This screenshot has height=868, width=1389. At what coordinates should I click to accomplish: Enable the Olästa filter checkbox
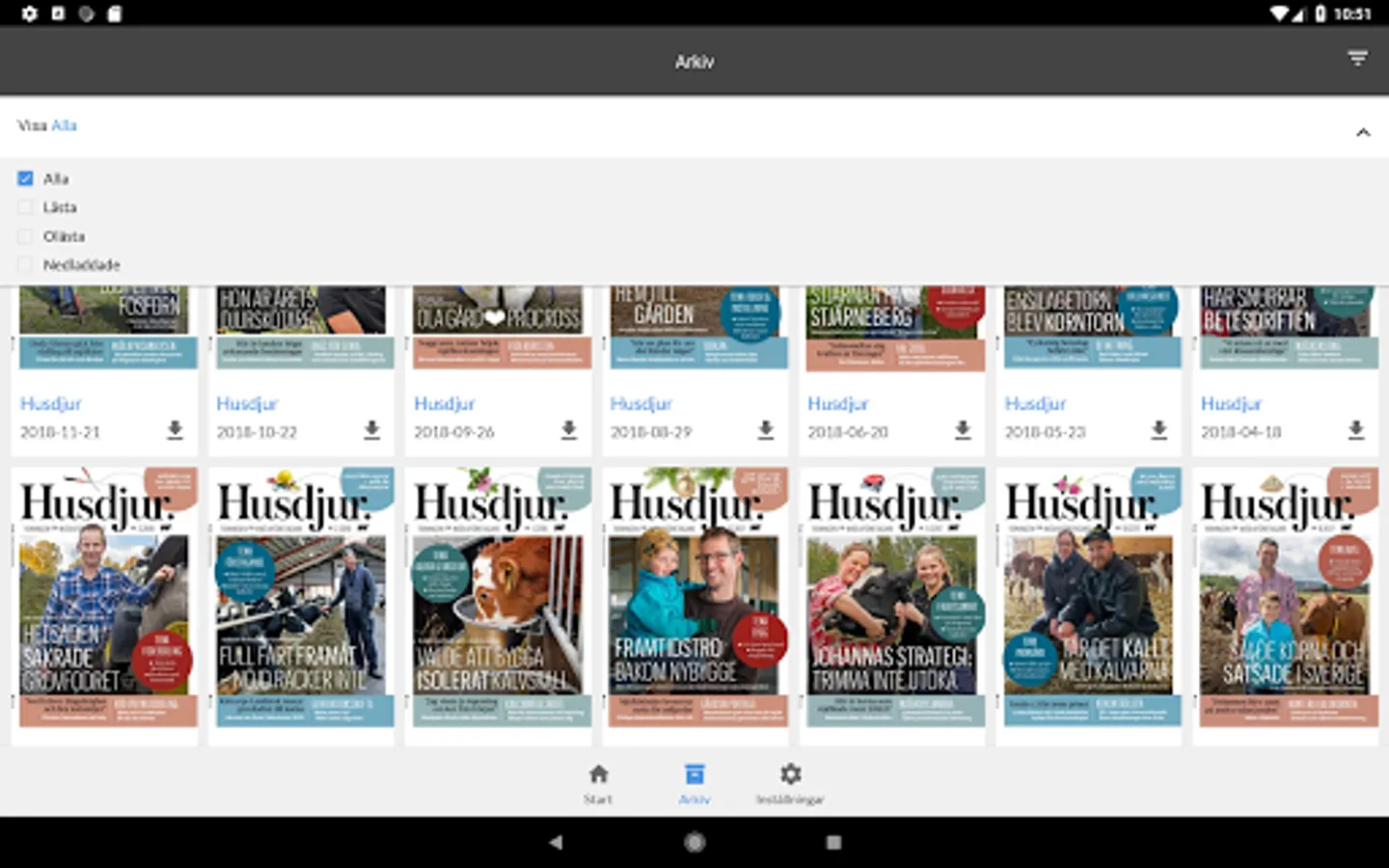coord(25,236)
